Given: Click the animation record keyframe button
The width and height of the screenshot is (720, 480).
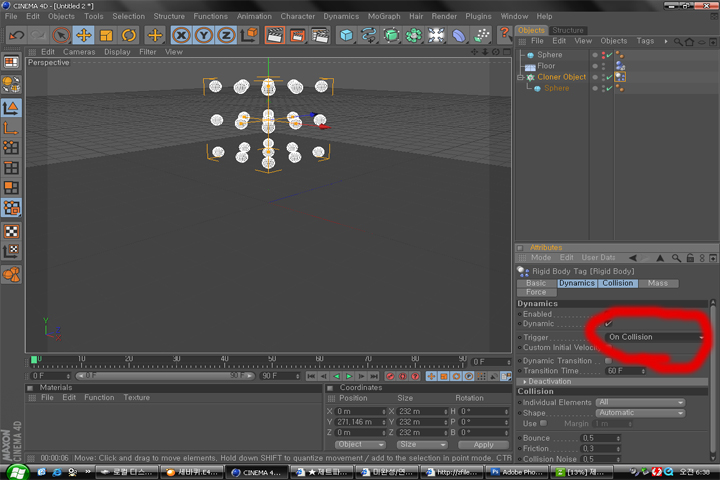Looking at the screenshot, I should pos(390,376).
